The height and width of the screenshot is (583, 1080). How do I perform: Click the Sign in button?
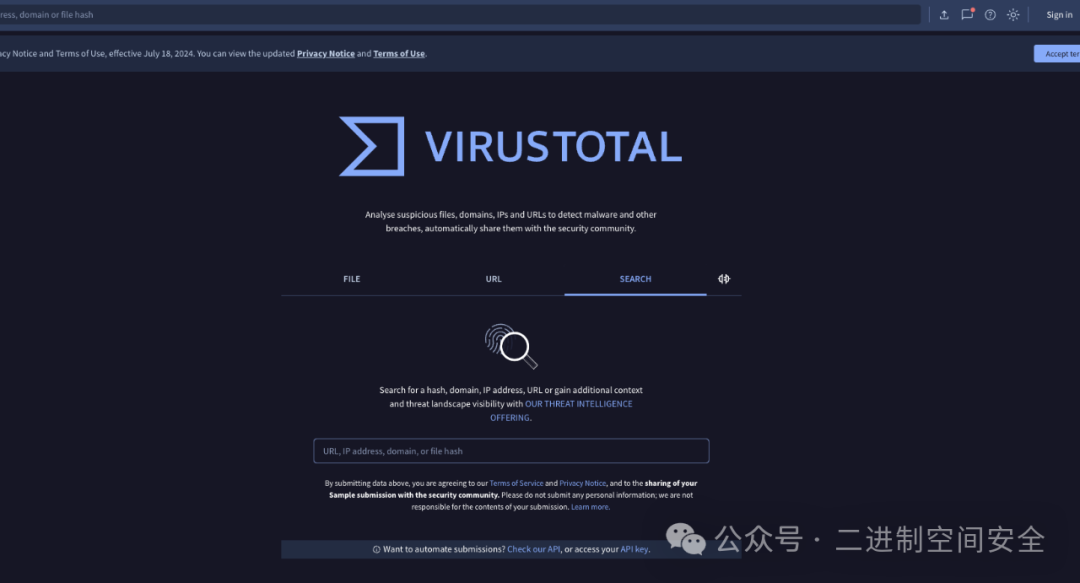click(1059, 14)
